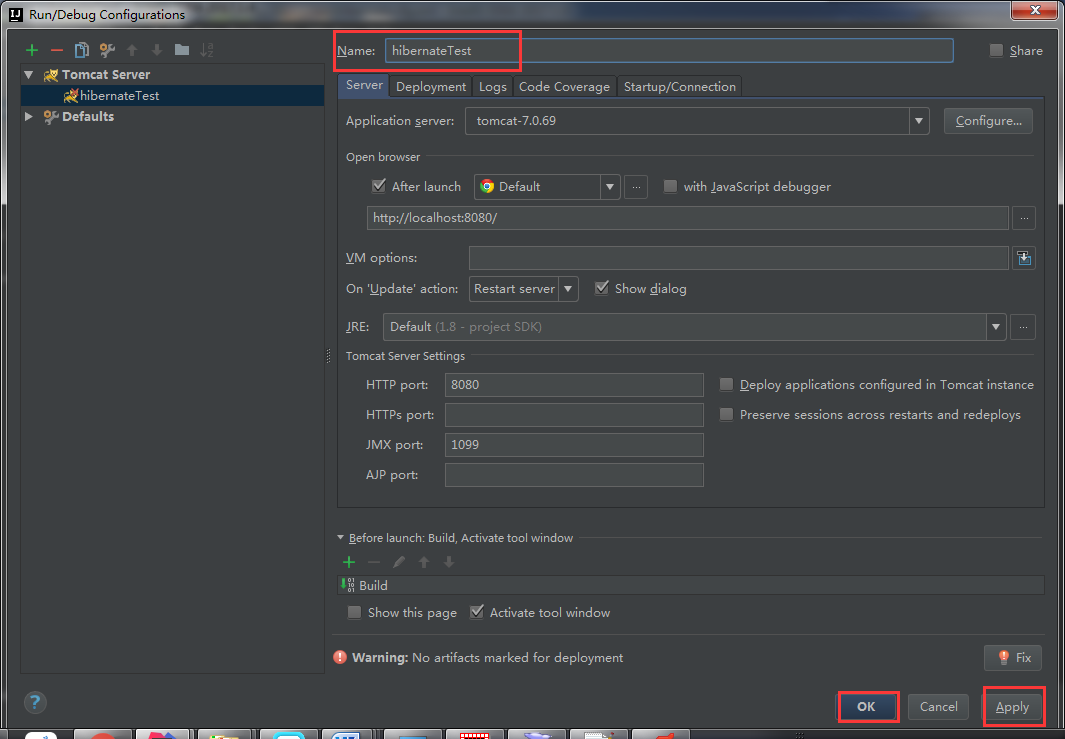Image resolution: width=1065 pixels, height=739 pixels.
Task: Expand VM options editor icon
Action: pyautogui.click(x=1024, y=258)
